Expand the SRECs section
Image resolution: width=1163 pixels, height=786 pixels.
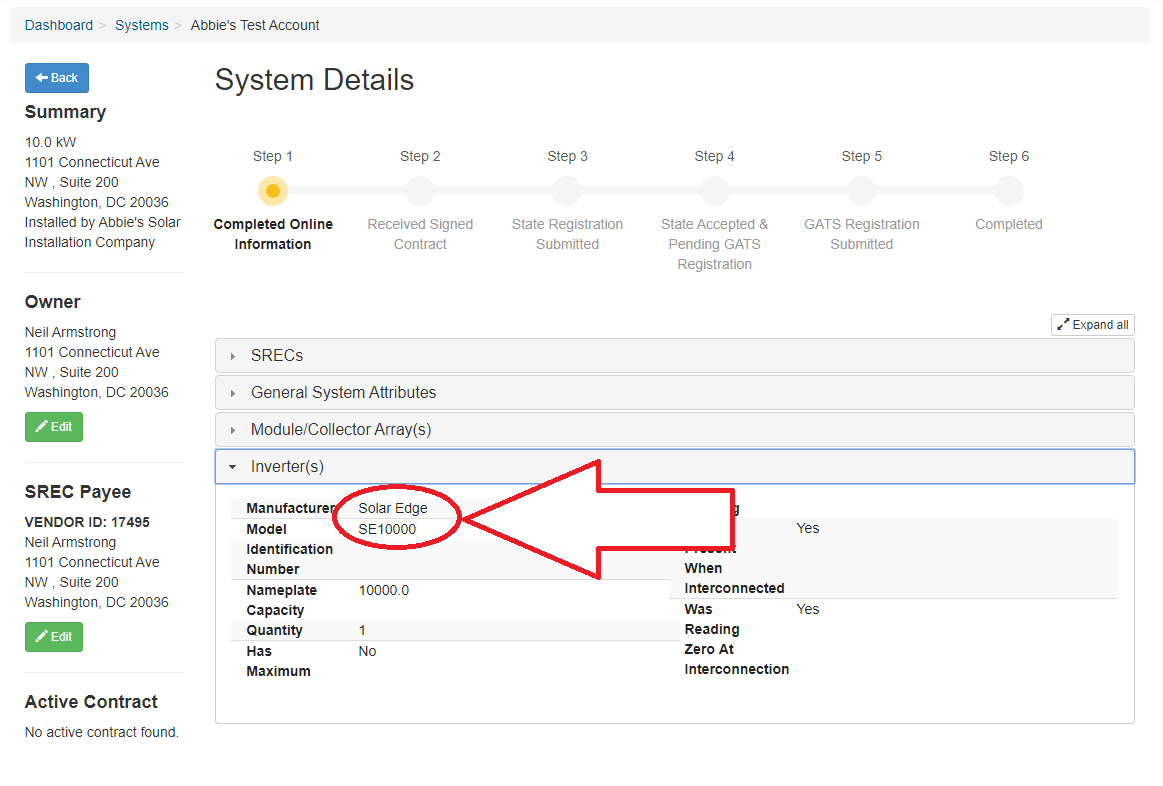277,356
